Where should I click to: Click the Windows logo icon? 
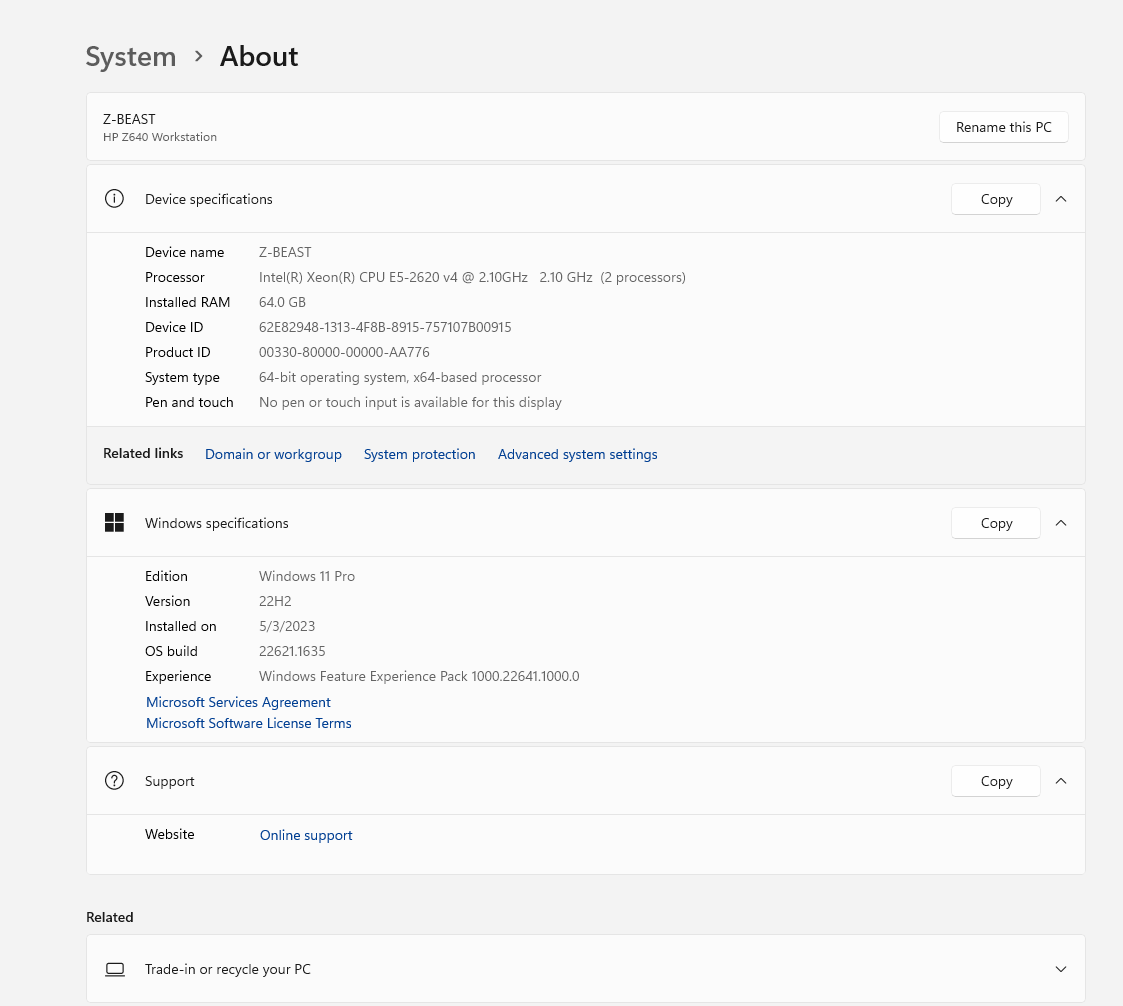pos(114,523)
